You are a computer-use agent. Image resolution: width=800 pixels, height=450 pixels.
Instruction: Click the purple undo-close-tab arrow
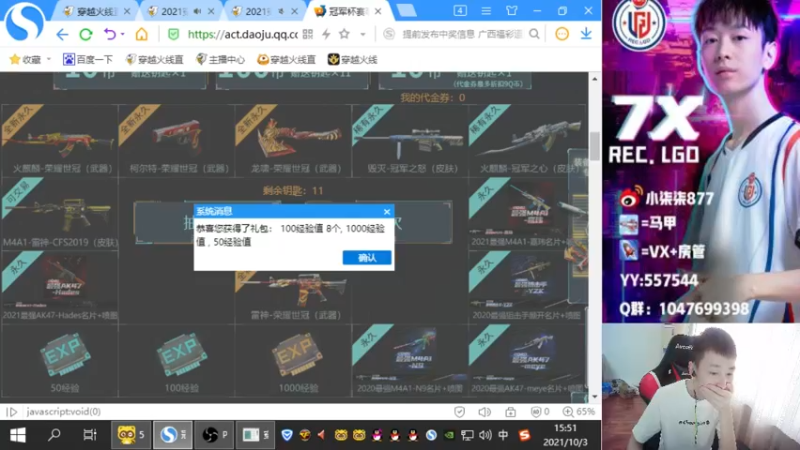tap(110, 34)
